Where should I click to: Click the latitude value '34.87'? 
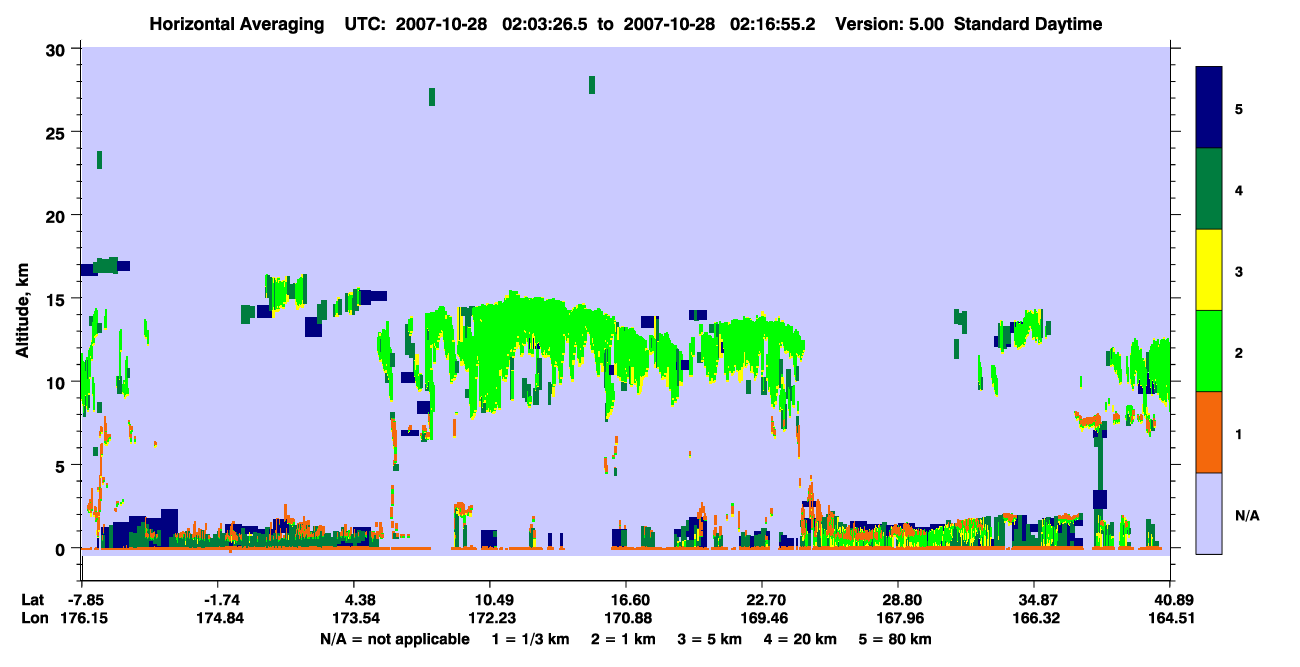1037,600
